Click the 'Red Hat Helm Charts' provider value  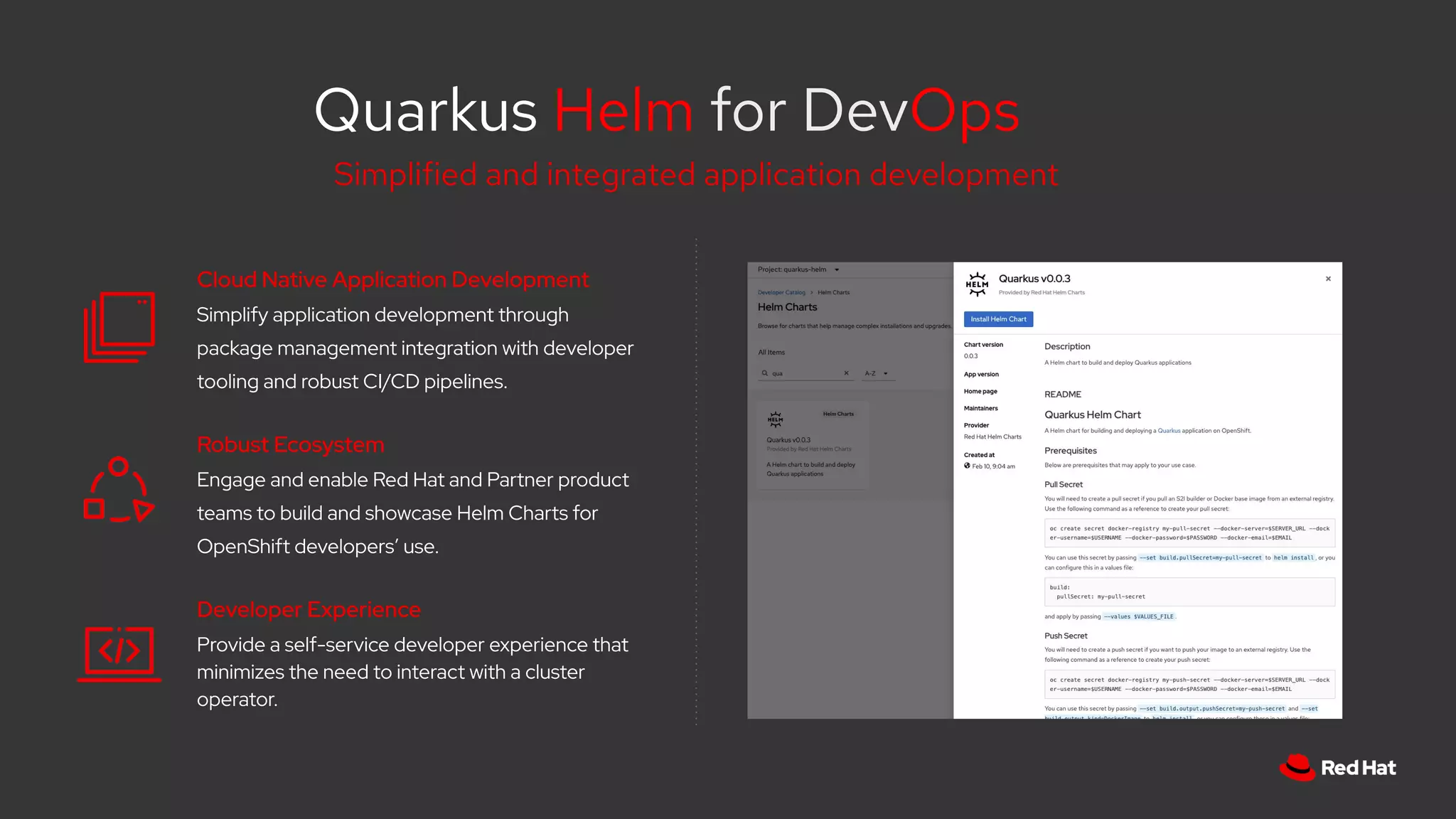point(992,437)
